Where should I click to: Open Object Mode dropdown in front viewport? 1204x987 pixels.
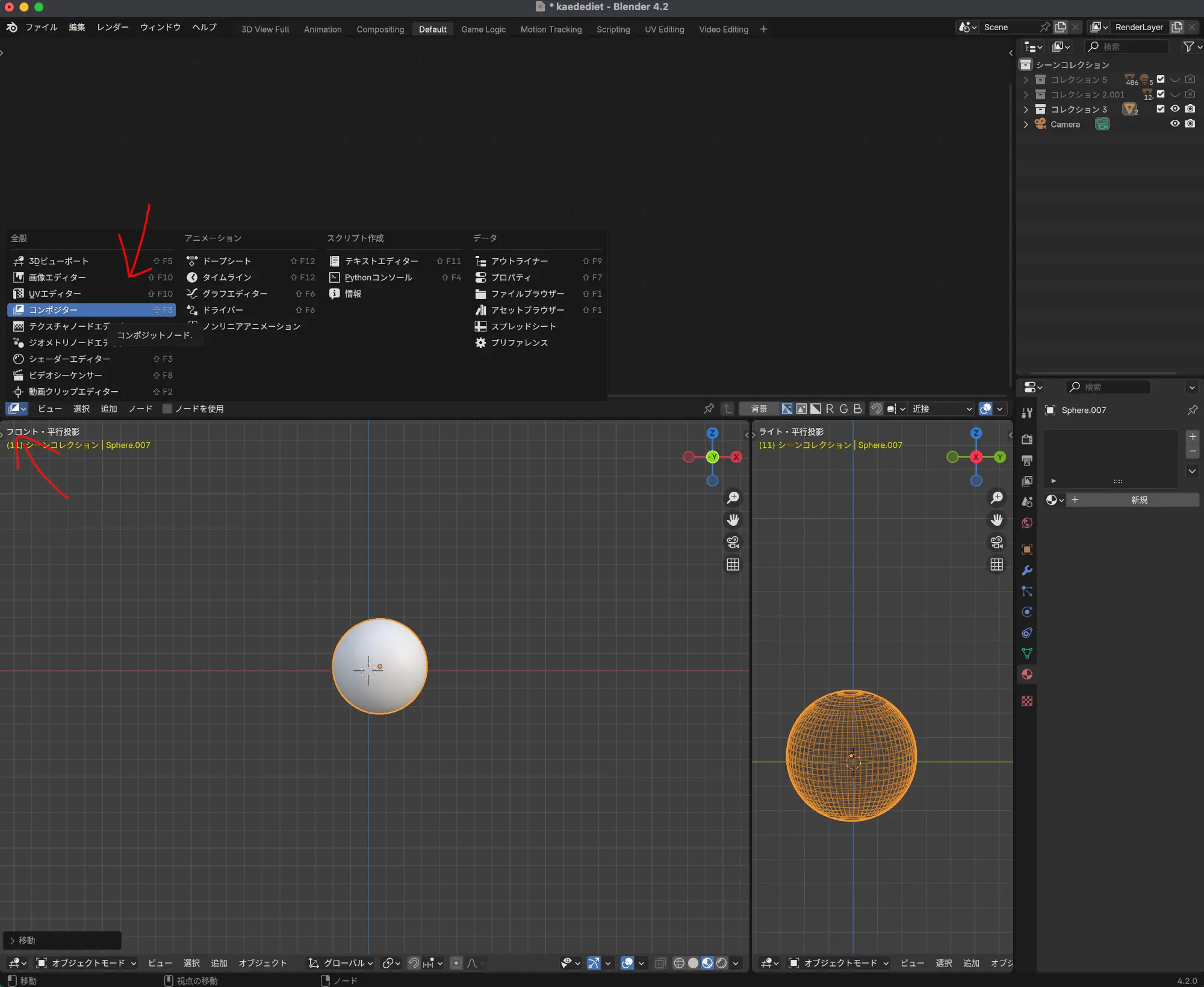click(86, 963)
